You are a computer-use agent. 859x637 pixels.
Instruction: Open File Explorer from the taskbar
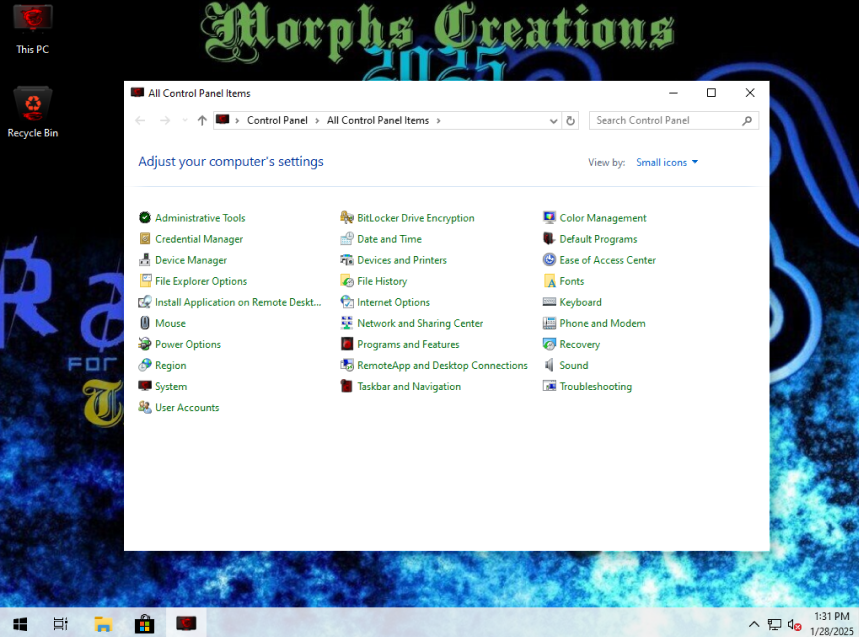[102, 624]
